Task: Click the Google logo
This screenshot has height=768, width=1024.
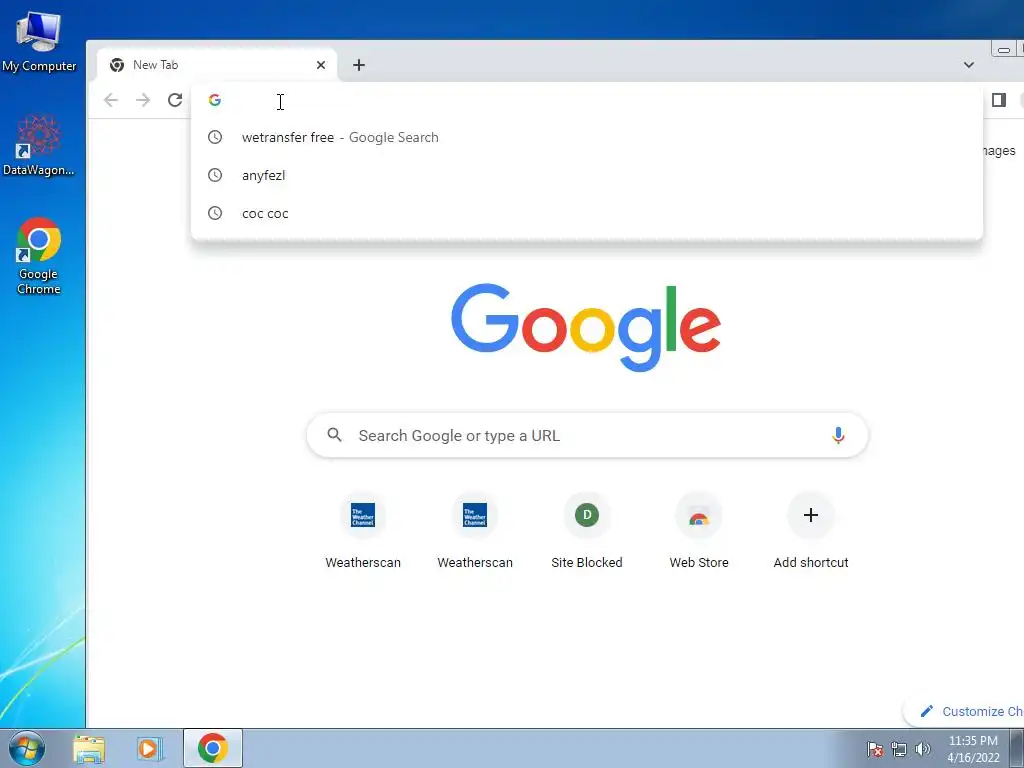Action: 586,327
